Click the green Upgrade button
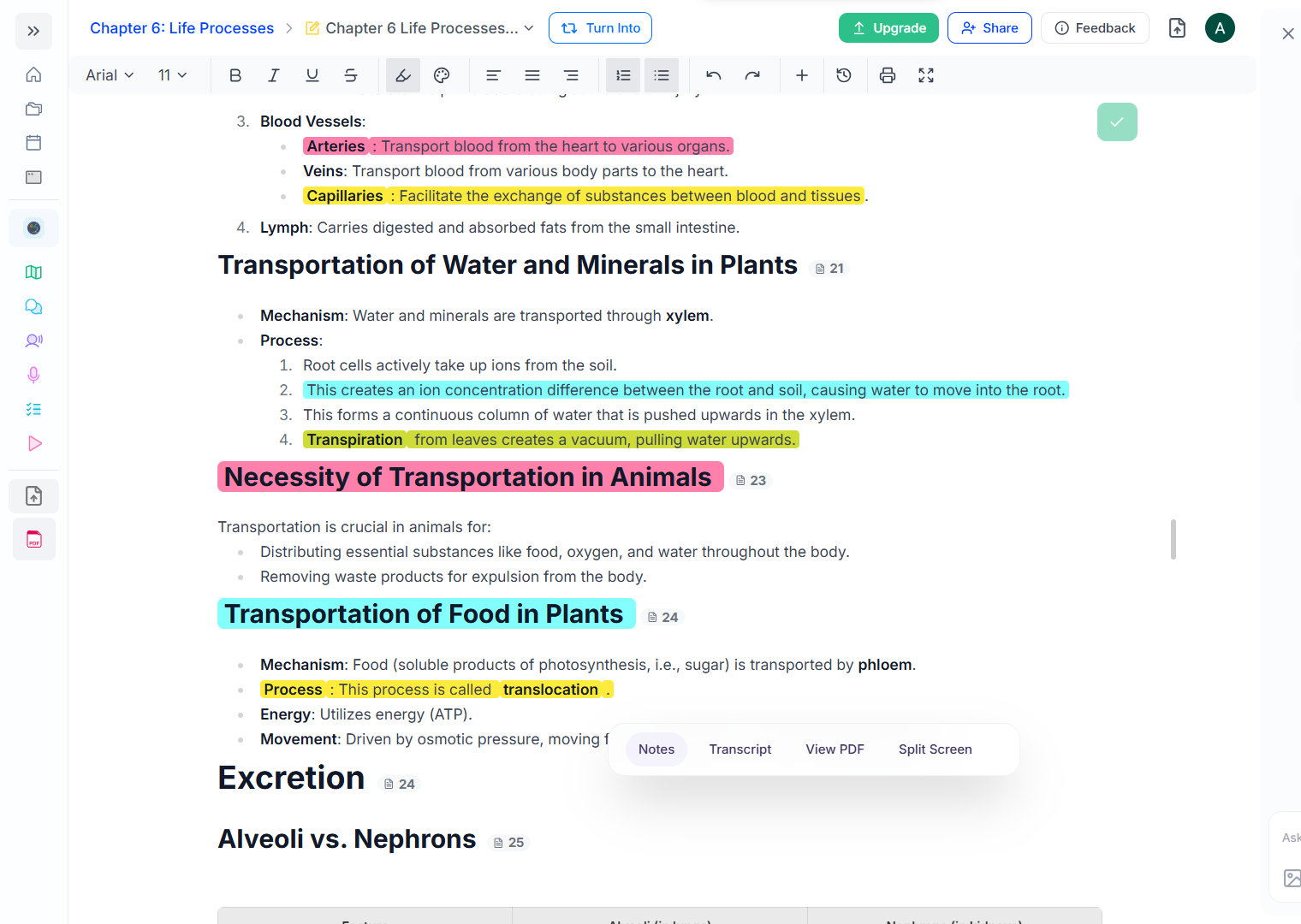 click(x=888, y=28)
